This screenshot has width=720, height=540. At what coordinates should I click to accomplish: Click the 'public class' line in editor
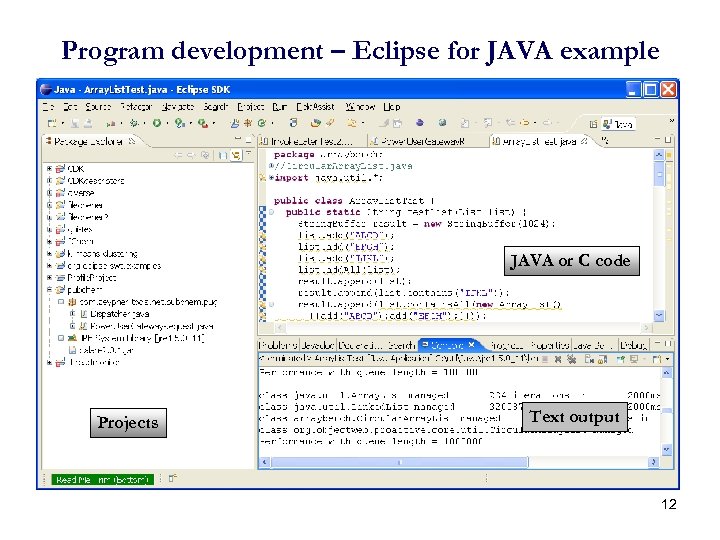click(x=354, y=201)
